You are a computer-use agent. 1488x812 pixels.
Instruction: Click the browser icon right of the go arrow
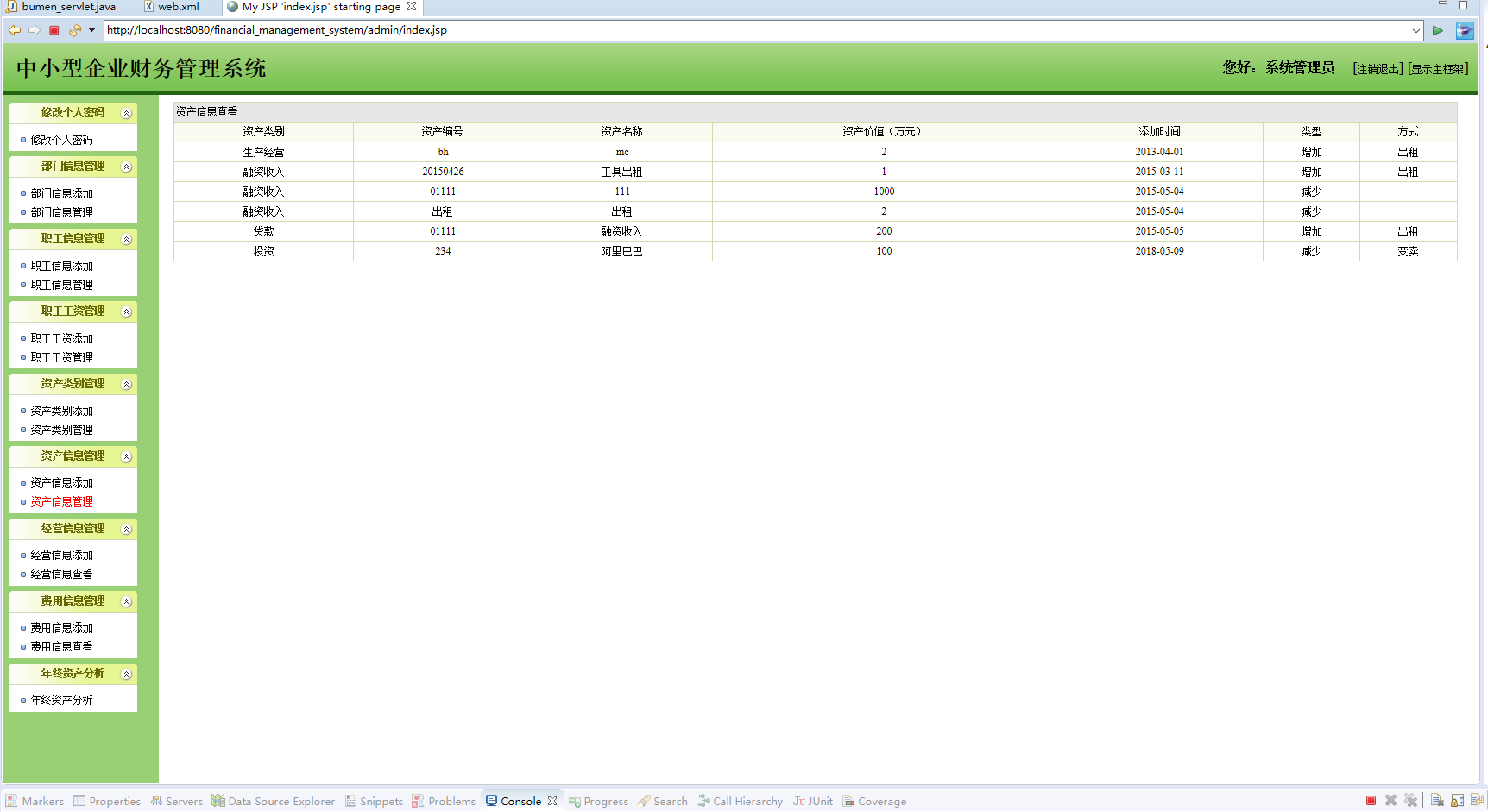click(1465, 30)
